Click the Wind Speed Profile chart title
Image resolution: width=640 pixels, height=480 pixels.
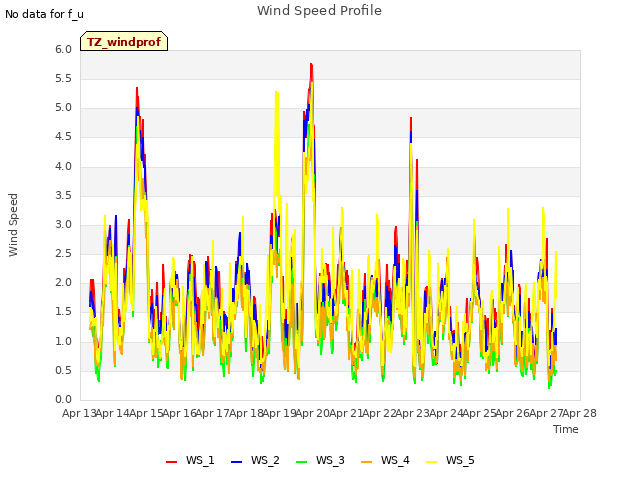(x=319, y=11)
